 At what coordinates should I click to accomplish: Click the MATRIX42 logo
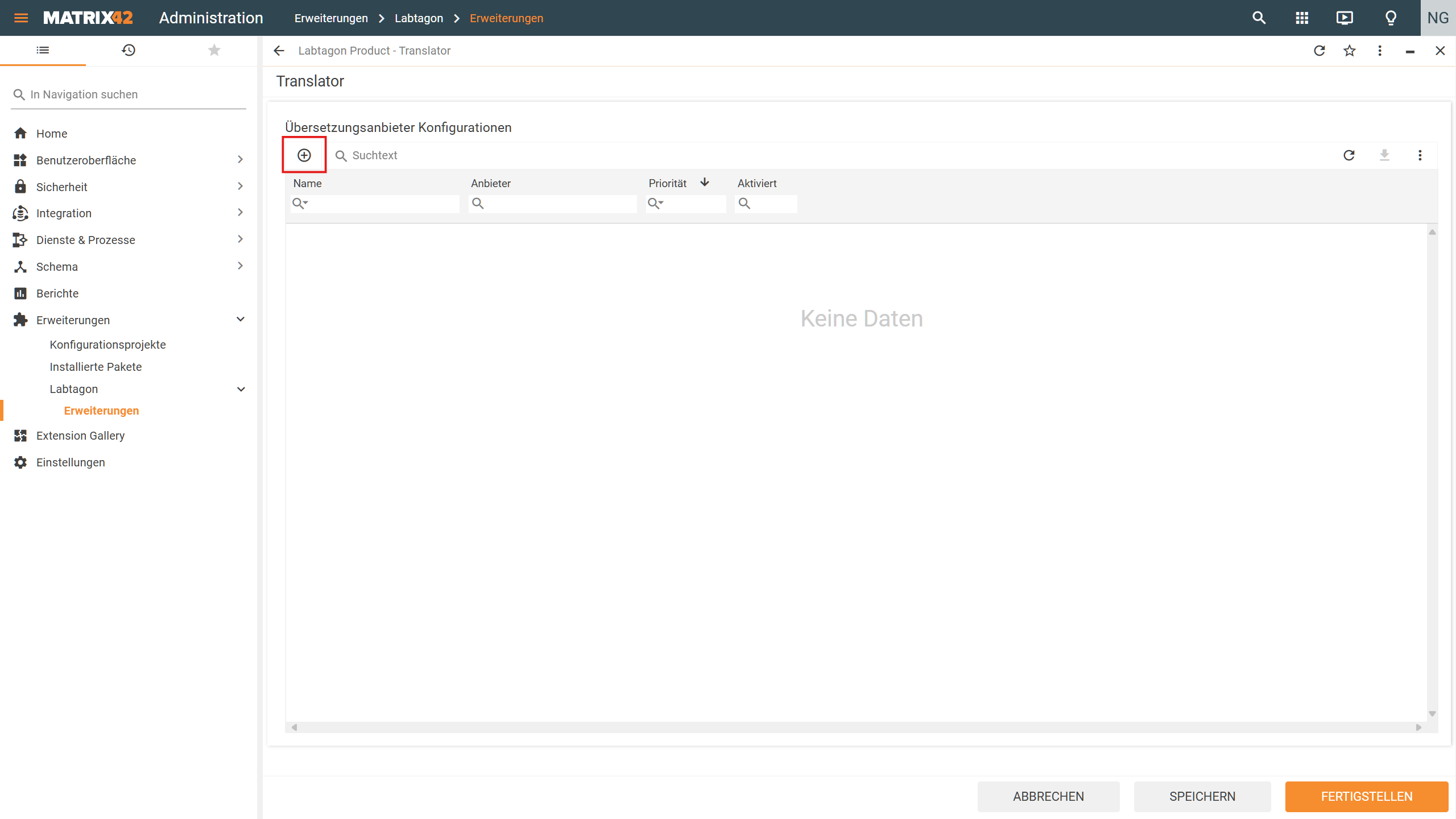tap(88, 18)
